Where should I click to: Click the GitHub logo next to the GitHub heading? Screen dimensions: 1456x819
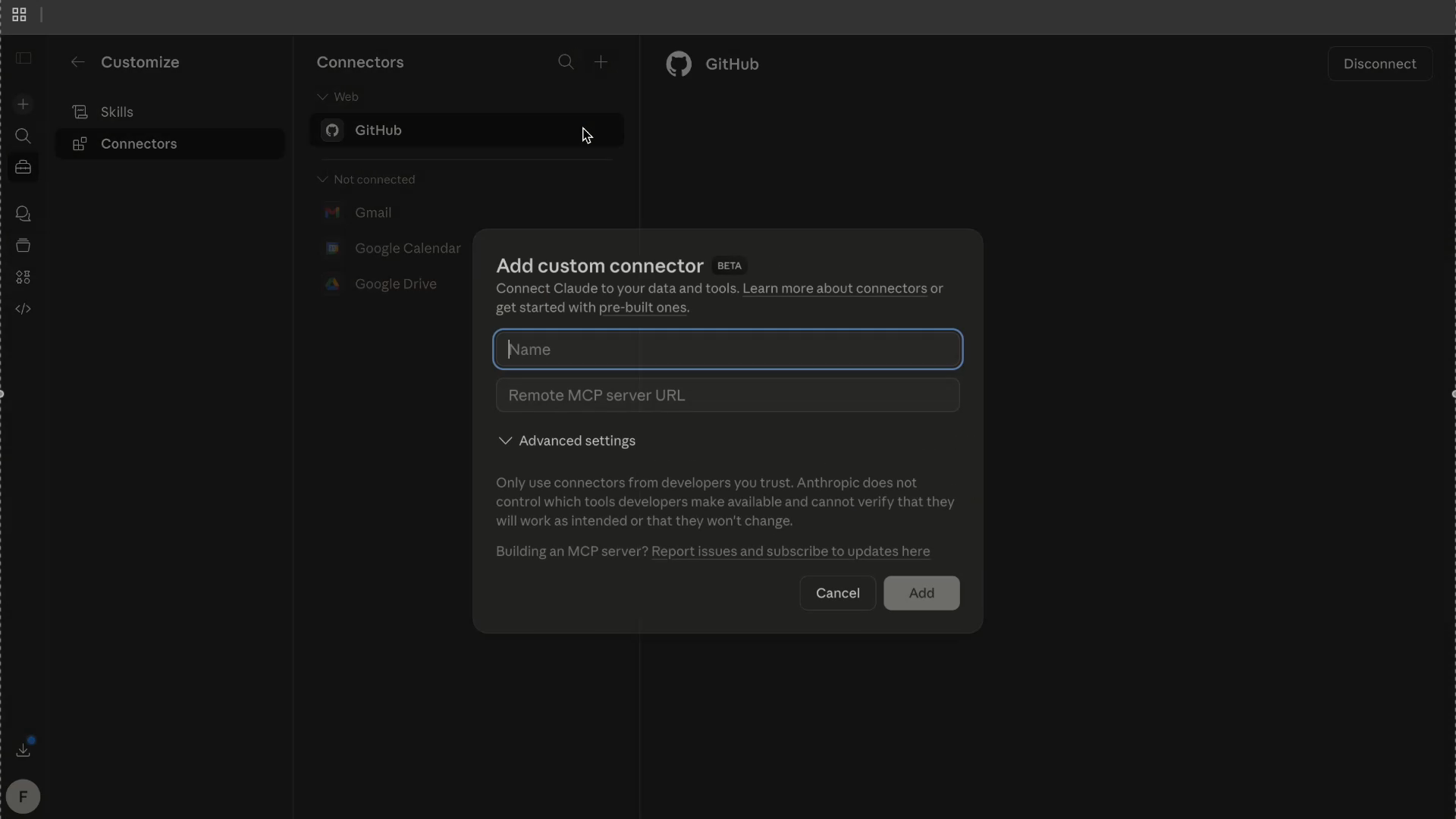[679, 64]
